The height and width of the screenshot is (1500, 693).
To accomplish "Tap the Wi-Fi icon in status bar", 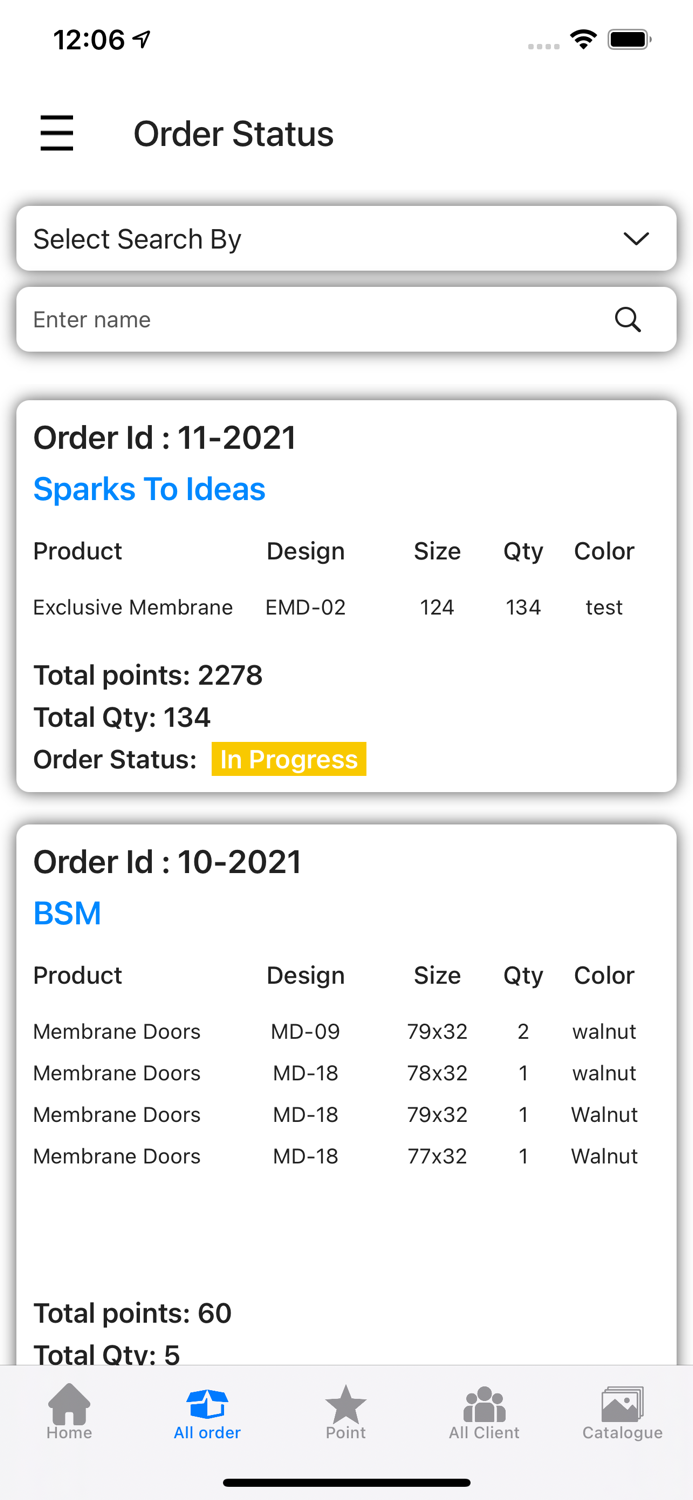I will tap(584, 40).
